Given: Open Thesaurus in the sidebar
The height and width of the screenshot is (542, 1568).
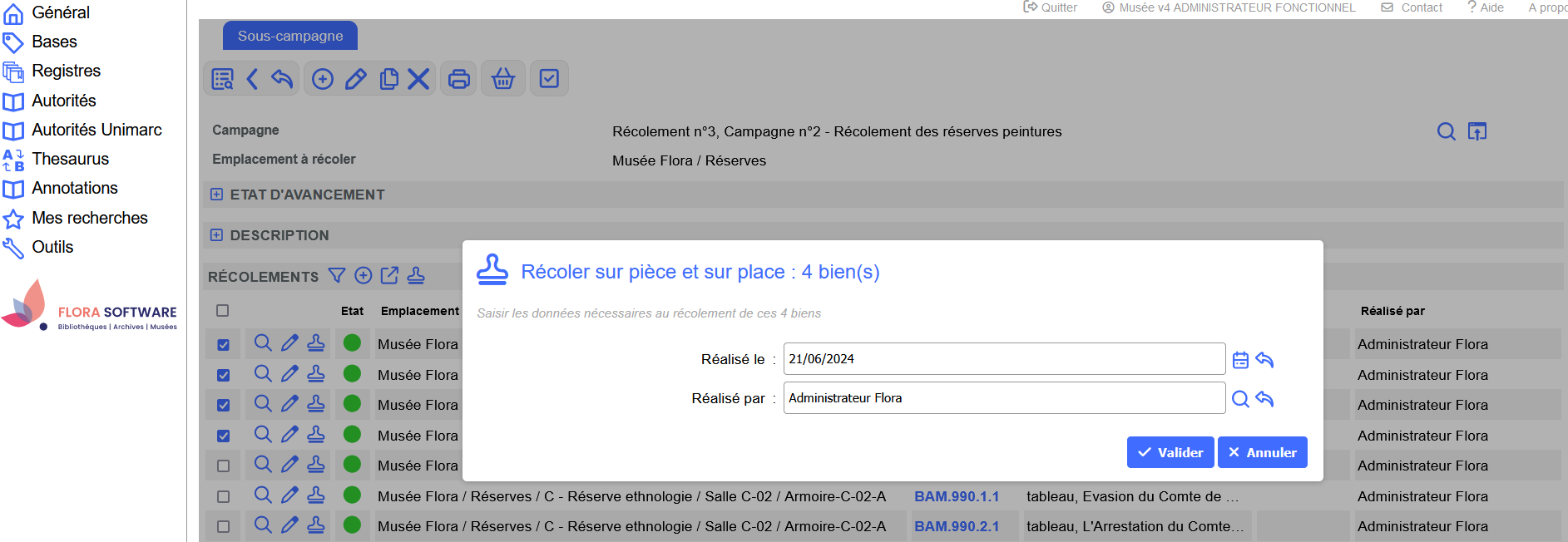Looking at the screenshot, I should click(70, 159).
